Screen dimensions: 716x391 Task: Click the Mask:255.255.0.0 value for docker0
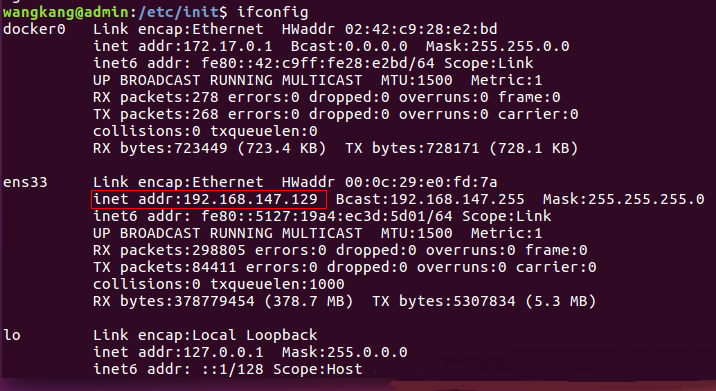tap(498, 46)
